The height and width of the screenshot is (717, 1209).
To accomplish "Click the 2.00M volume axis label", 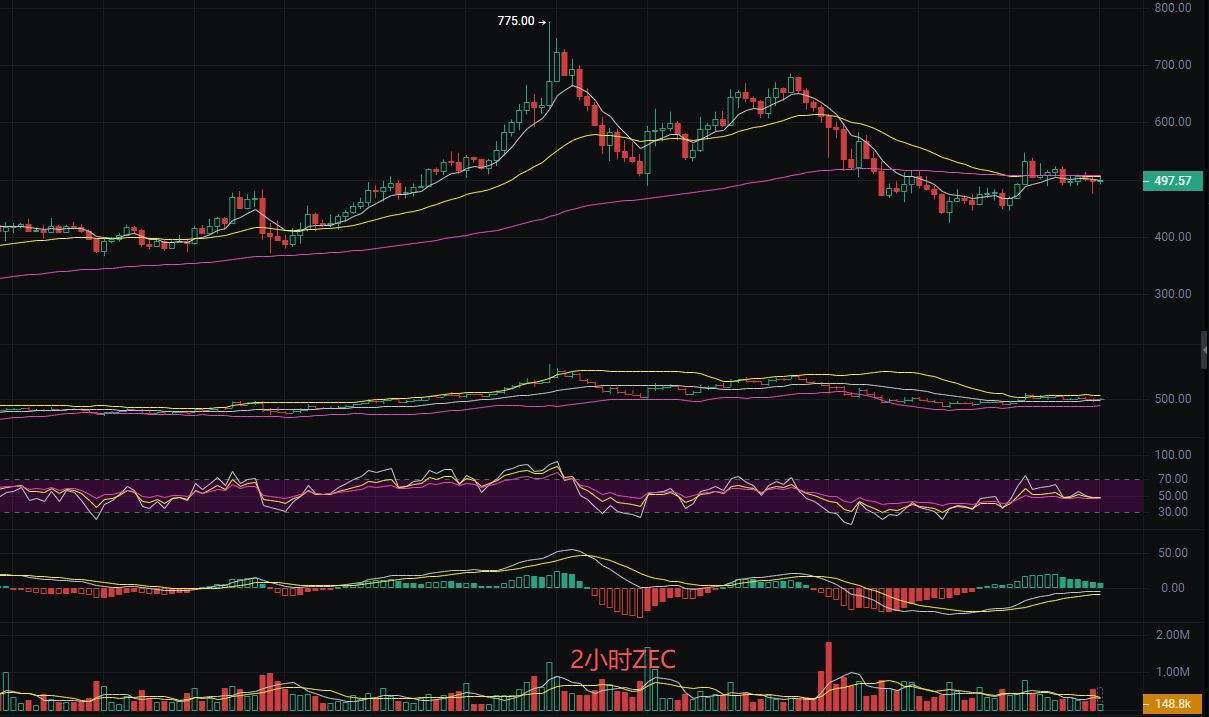I will coord(1172,635).
